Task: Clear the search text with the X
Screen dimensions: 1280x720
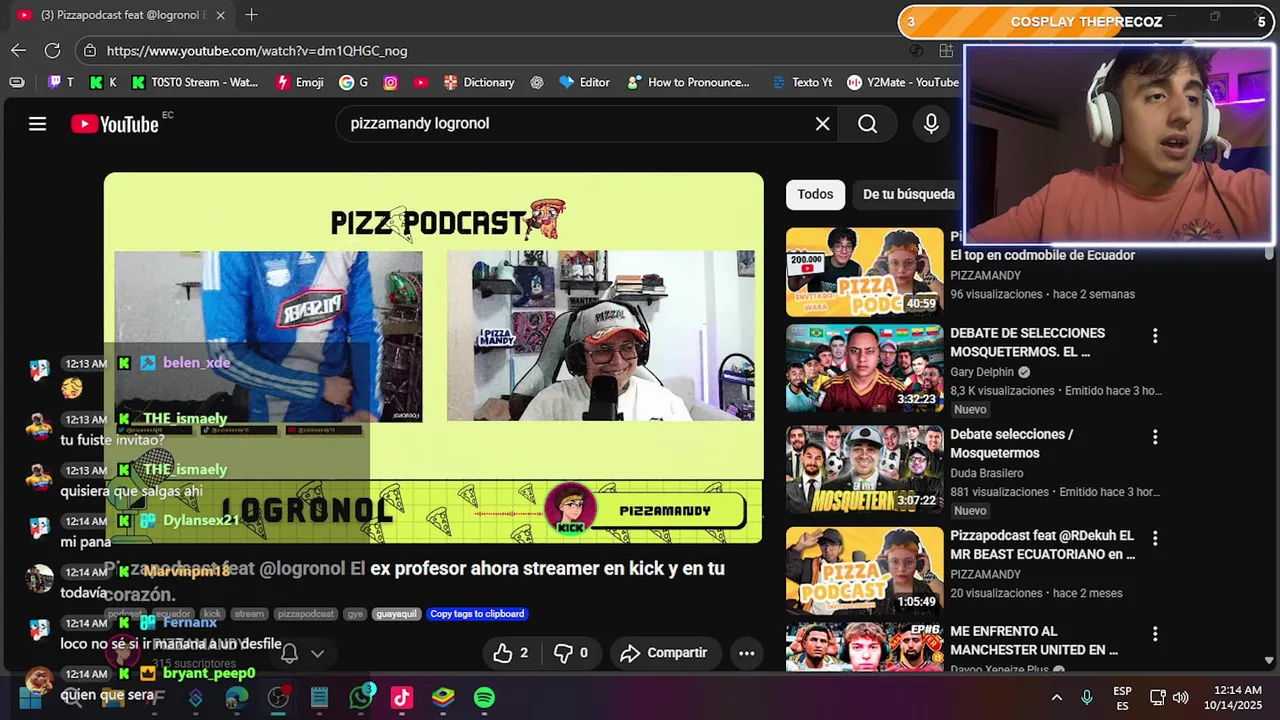Action: [822, 124]
